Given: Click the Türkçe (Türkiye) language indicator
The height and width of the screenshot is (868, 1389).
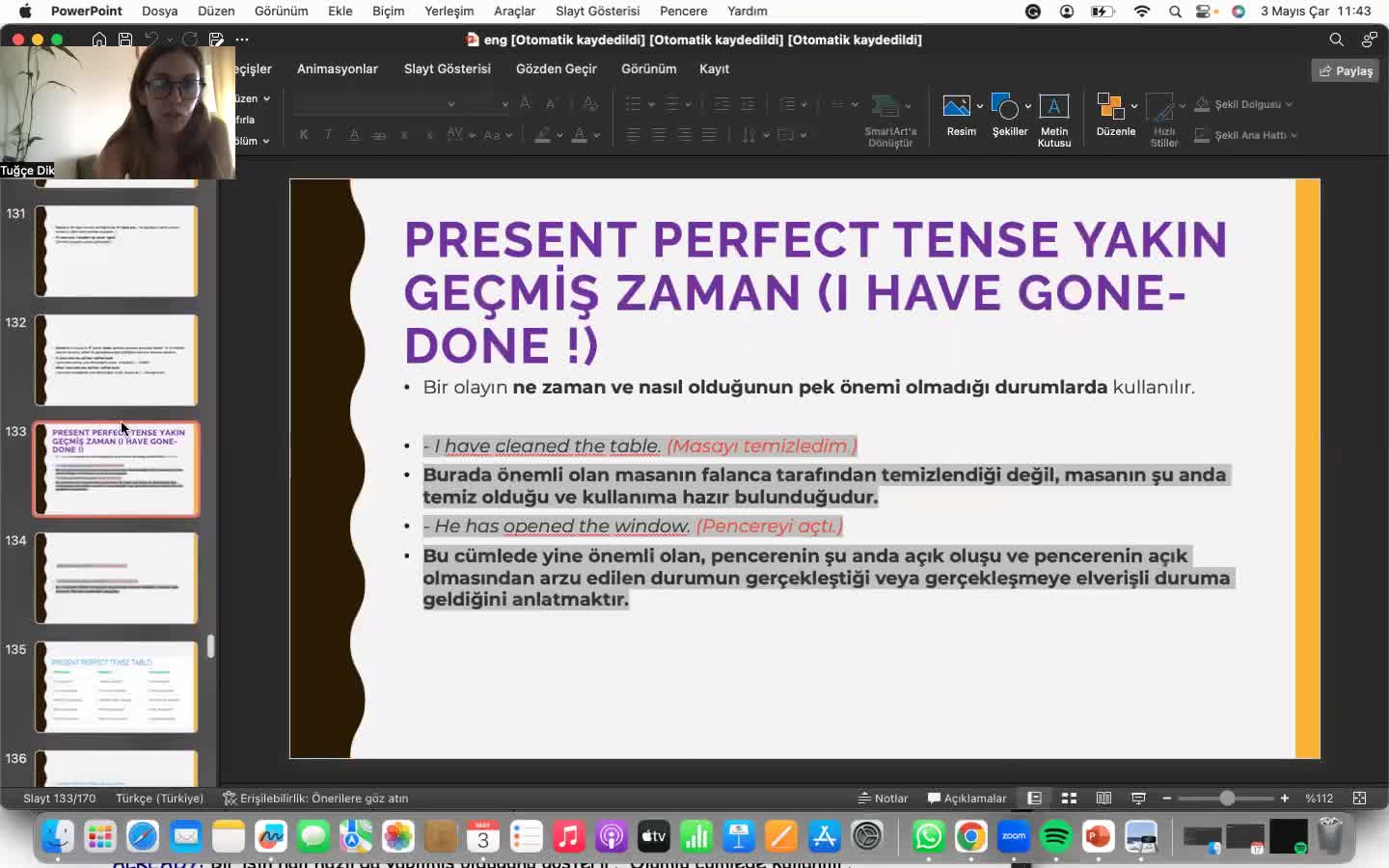Looking at the screenshot, I should [x=159, y=798].
